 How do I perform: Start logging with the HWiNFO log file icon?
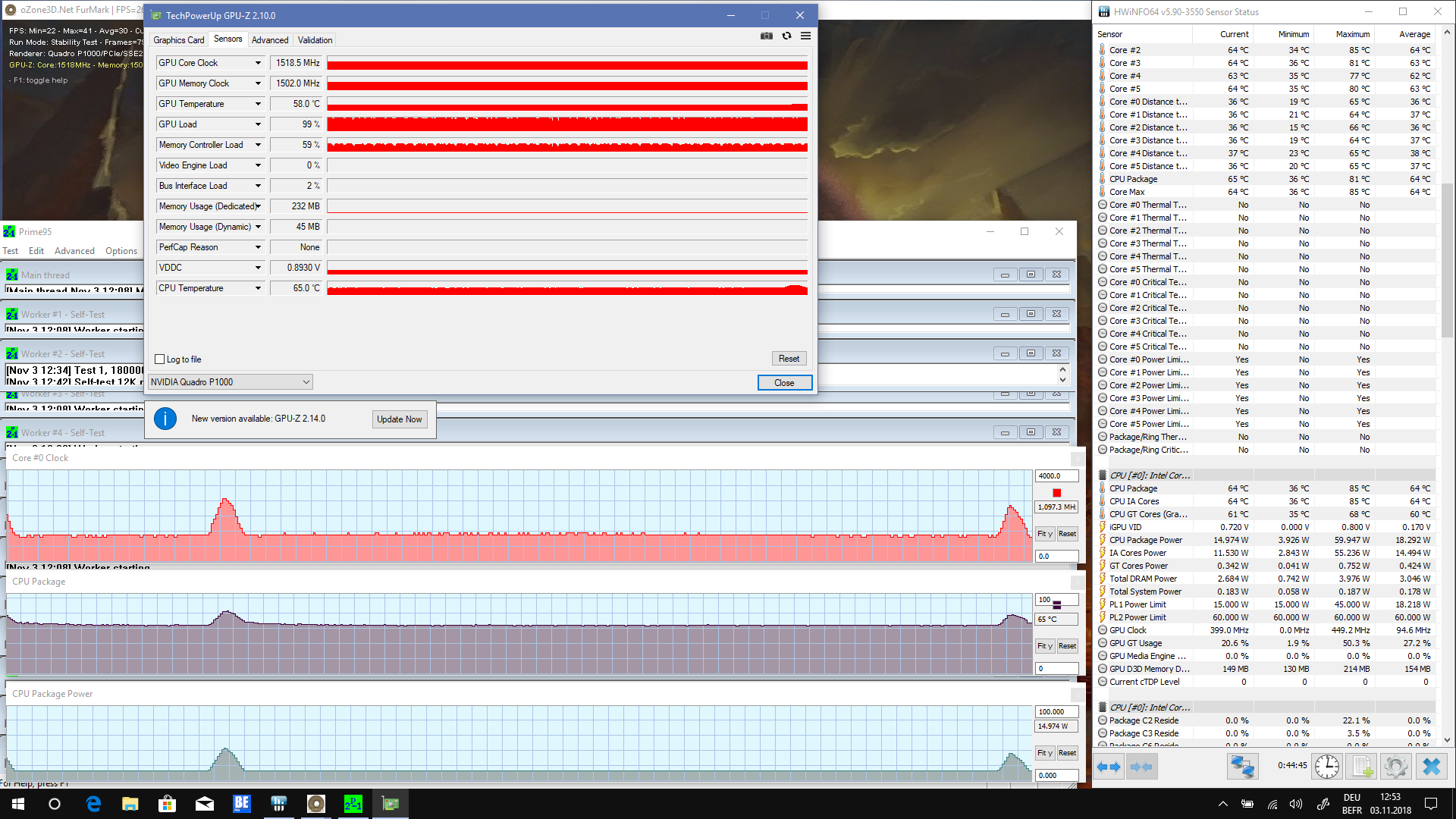click(x=1362, y=767)
